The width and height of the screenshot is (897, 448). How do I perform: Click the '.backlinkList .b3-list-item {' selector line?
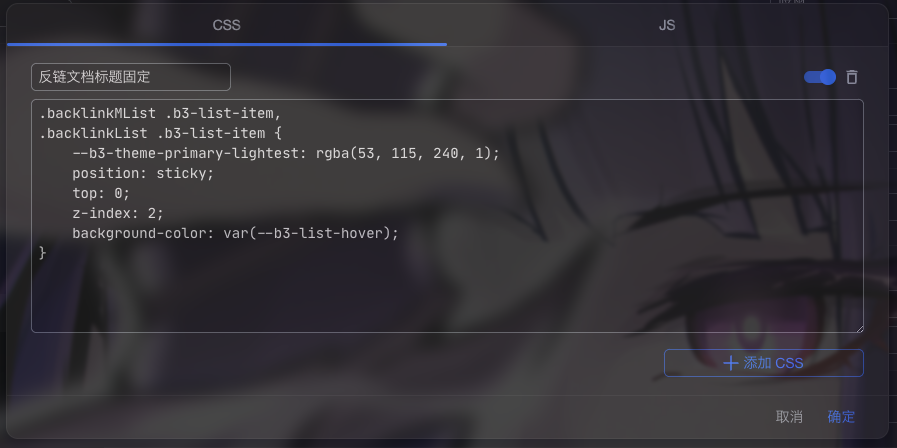[161, 133]
